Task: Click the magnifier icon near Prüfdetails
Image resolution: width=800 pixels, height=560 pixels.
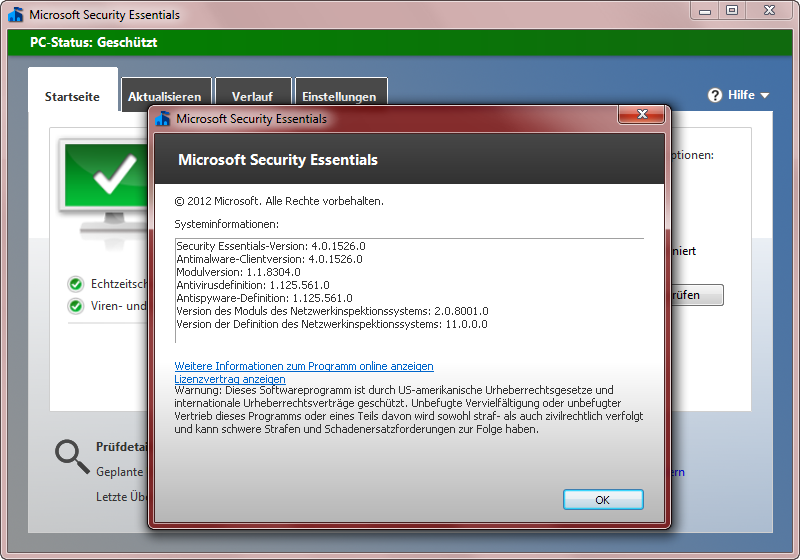Action: click(72, 457)
